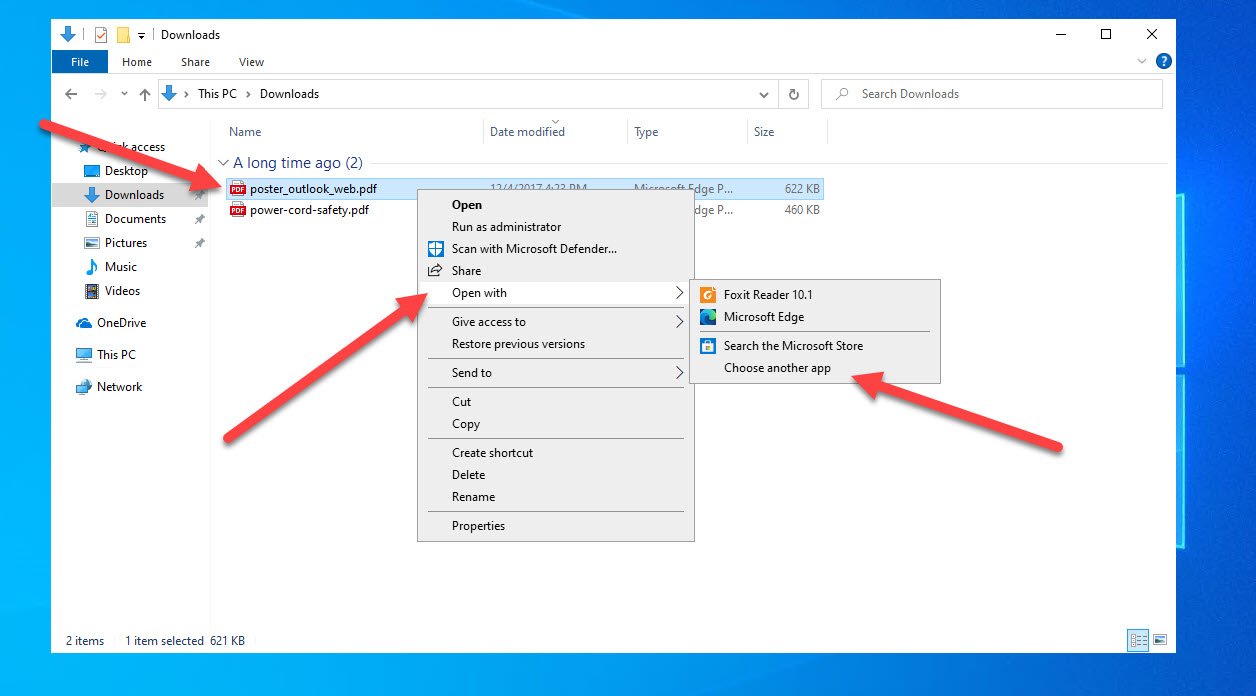Focus the Search Downloads box
1256x696 pixels.
coord(992,94)
